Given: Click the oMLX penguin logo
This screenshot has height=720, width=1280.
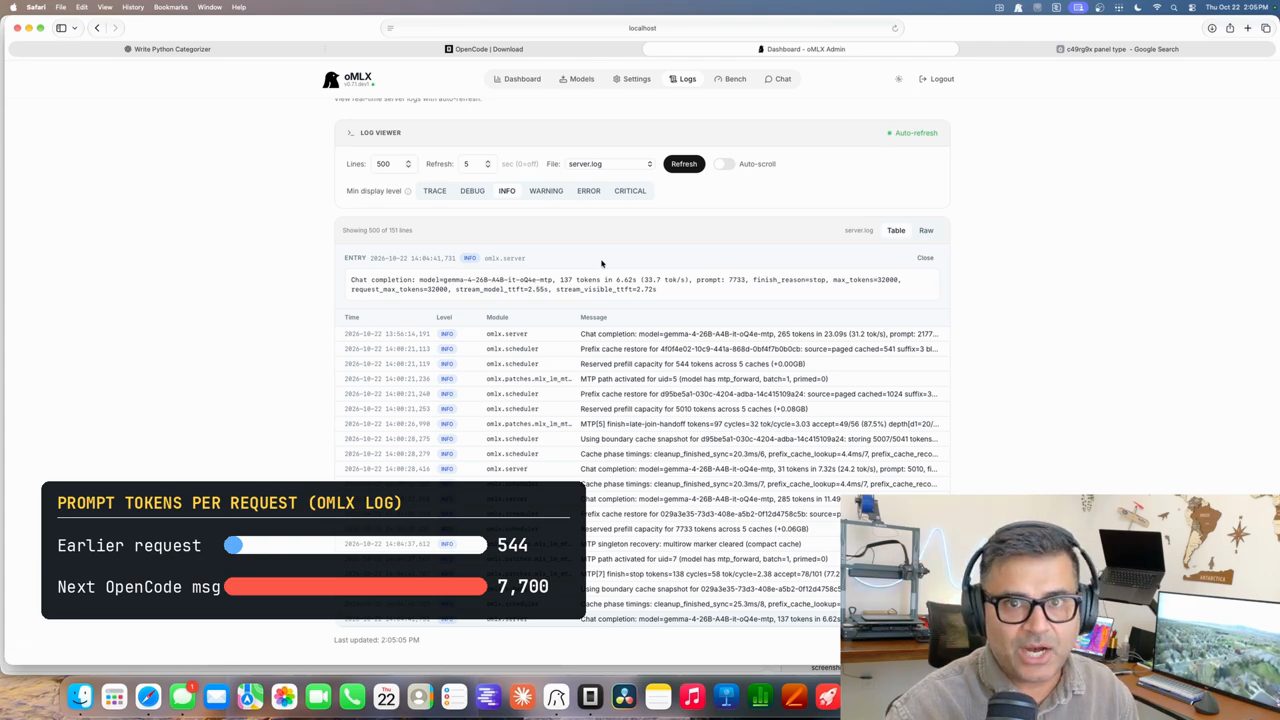Looking at the screenshot, I should point(331,79).
